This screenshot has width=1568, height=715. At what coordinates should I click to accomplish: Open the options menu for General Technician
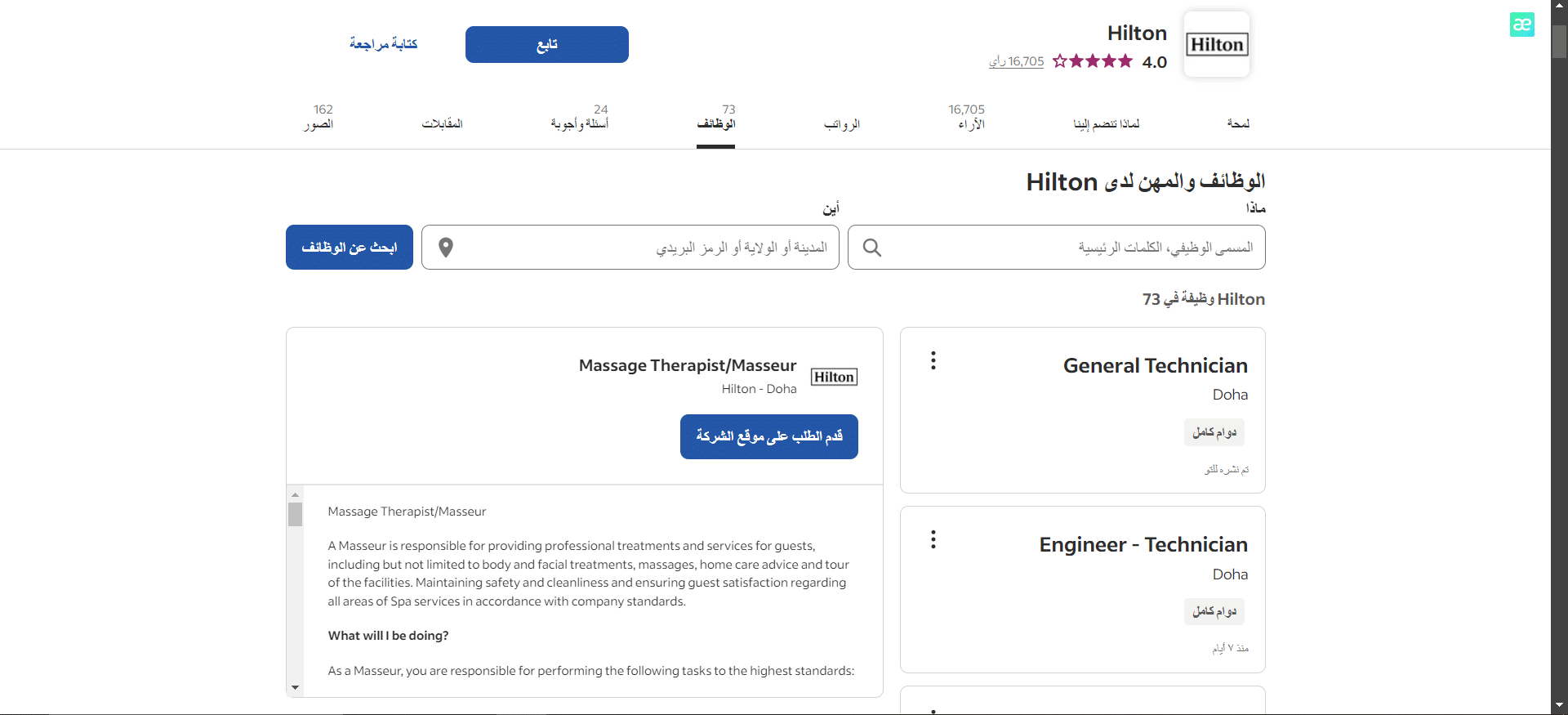[x=933, y=360]
